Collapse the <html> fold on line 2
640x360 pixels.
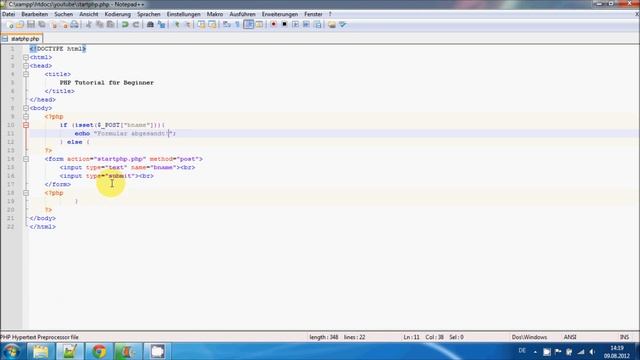coord(26,58)
